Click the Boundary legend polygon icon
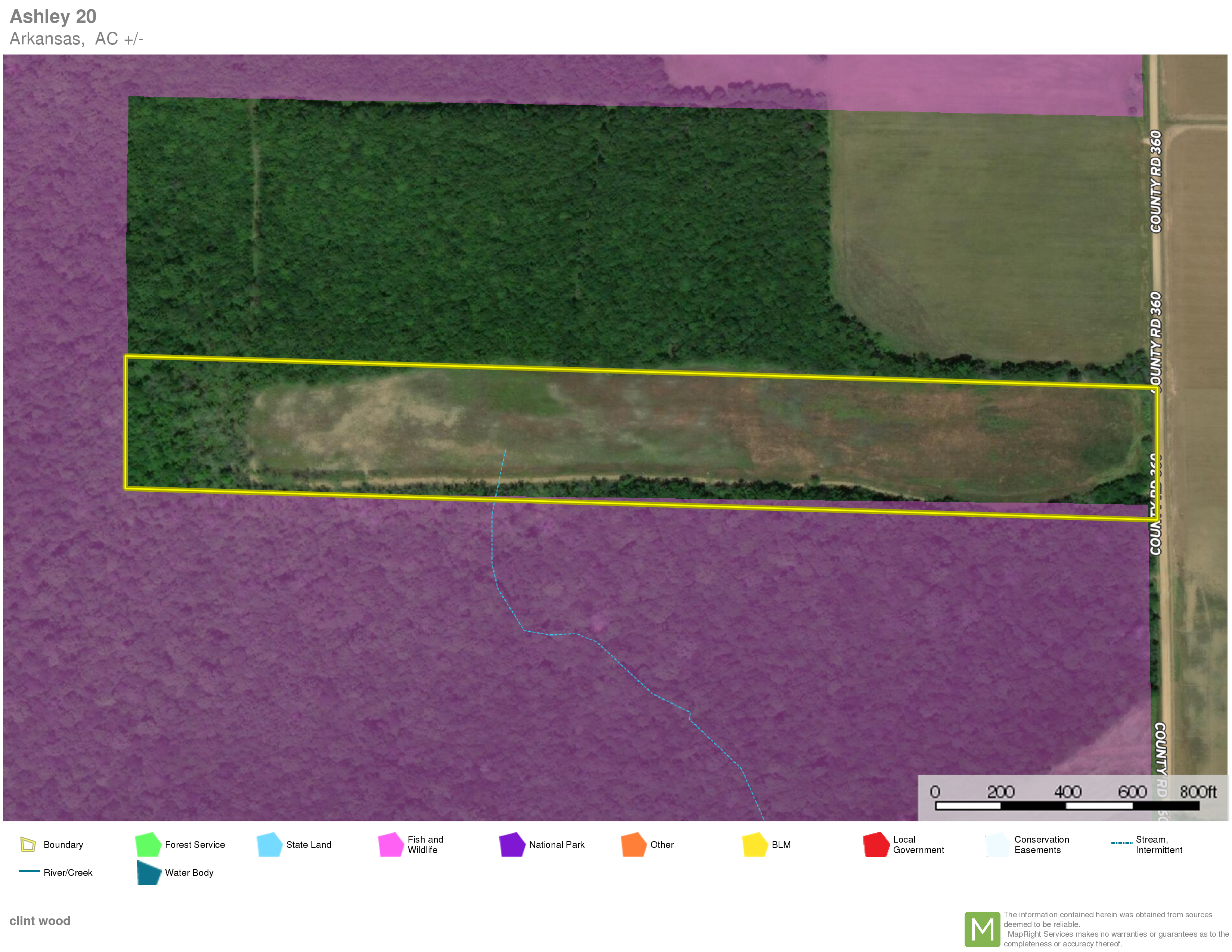This screenshot has width=1232, height=952. (x=28, y=844)
